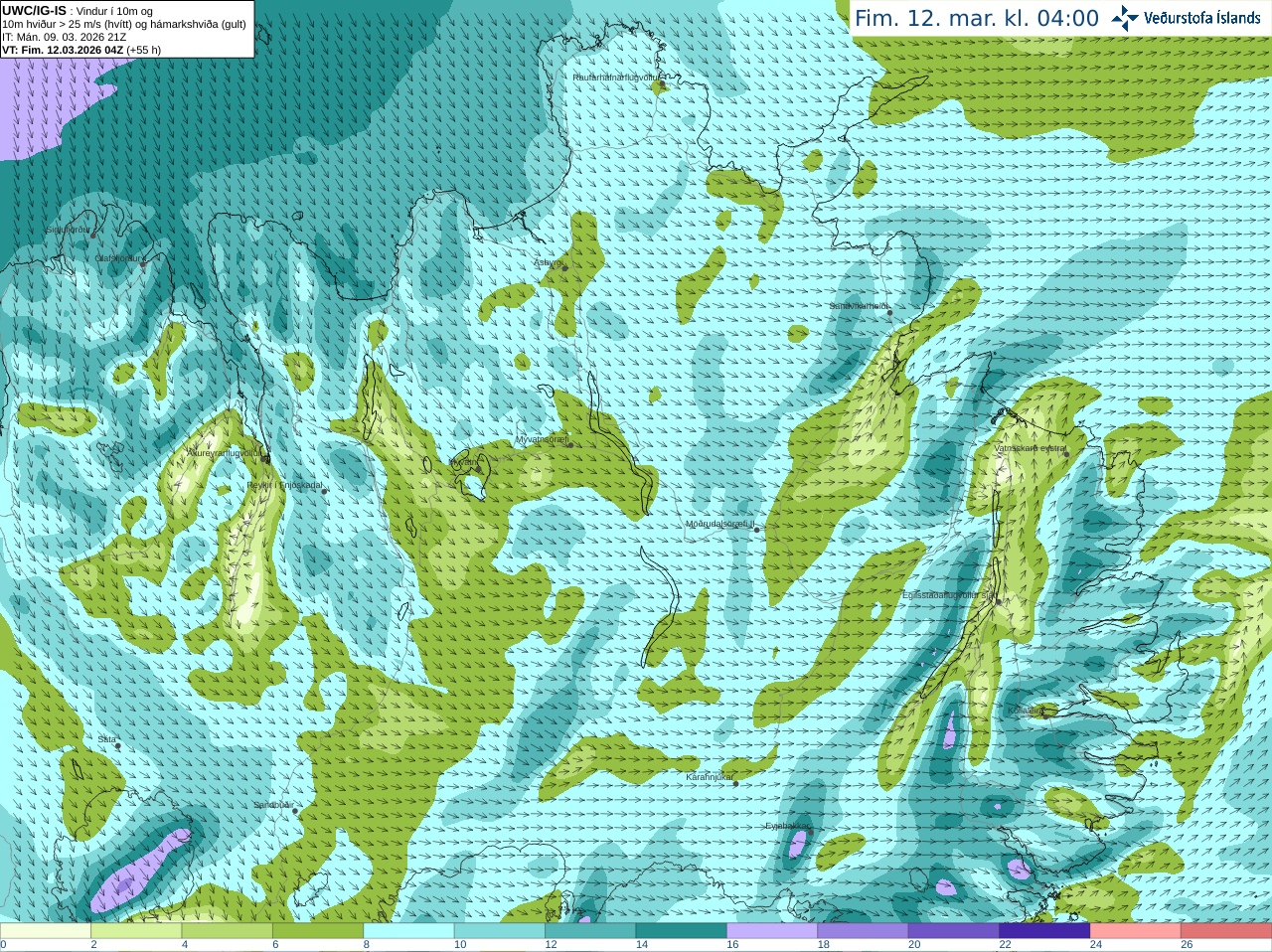Click the 24–26 m/s light pink scale swatch
Image resolution: width=1272 pixels, height=952 pixels.
pos(1136,931)
